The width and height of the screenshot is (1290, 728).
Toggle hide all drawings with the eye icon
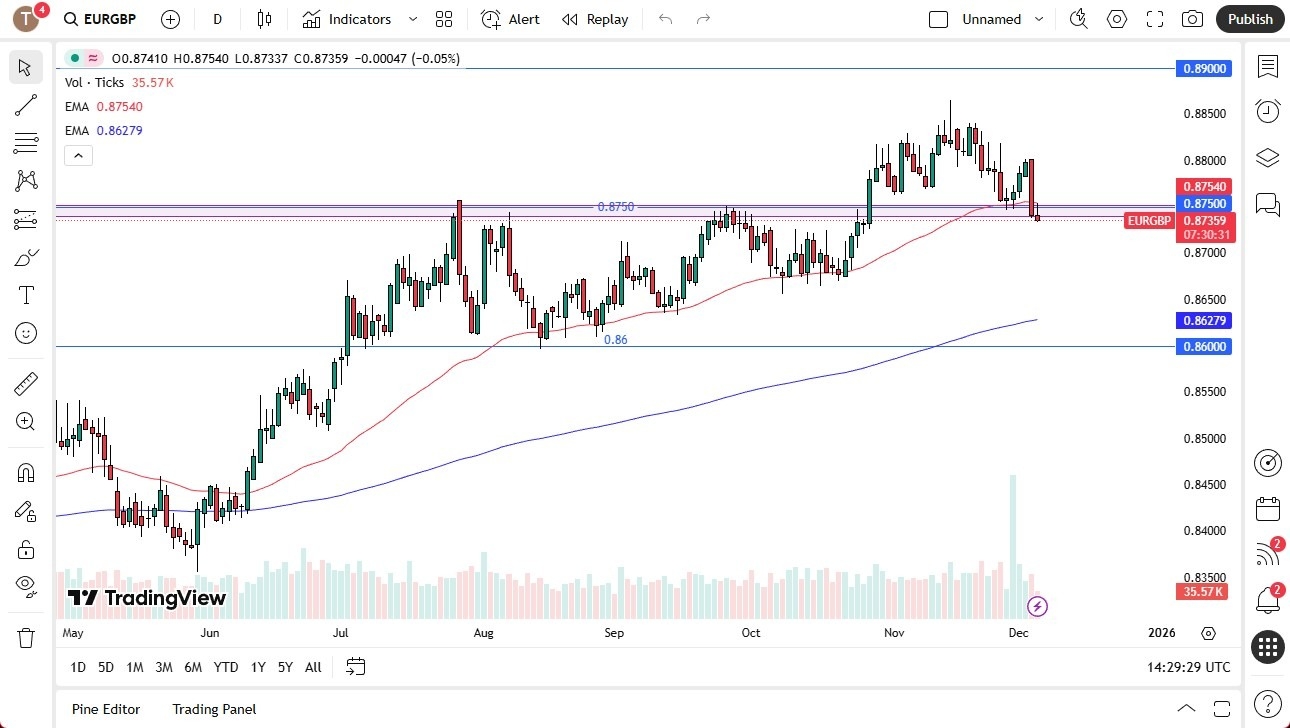(26, 585)
